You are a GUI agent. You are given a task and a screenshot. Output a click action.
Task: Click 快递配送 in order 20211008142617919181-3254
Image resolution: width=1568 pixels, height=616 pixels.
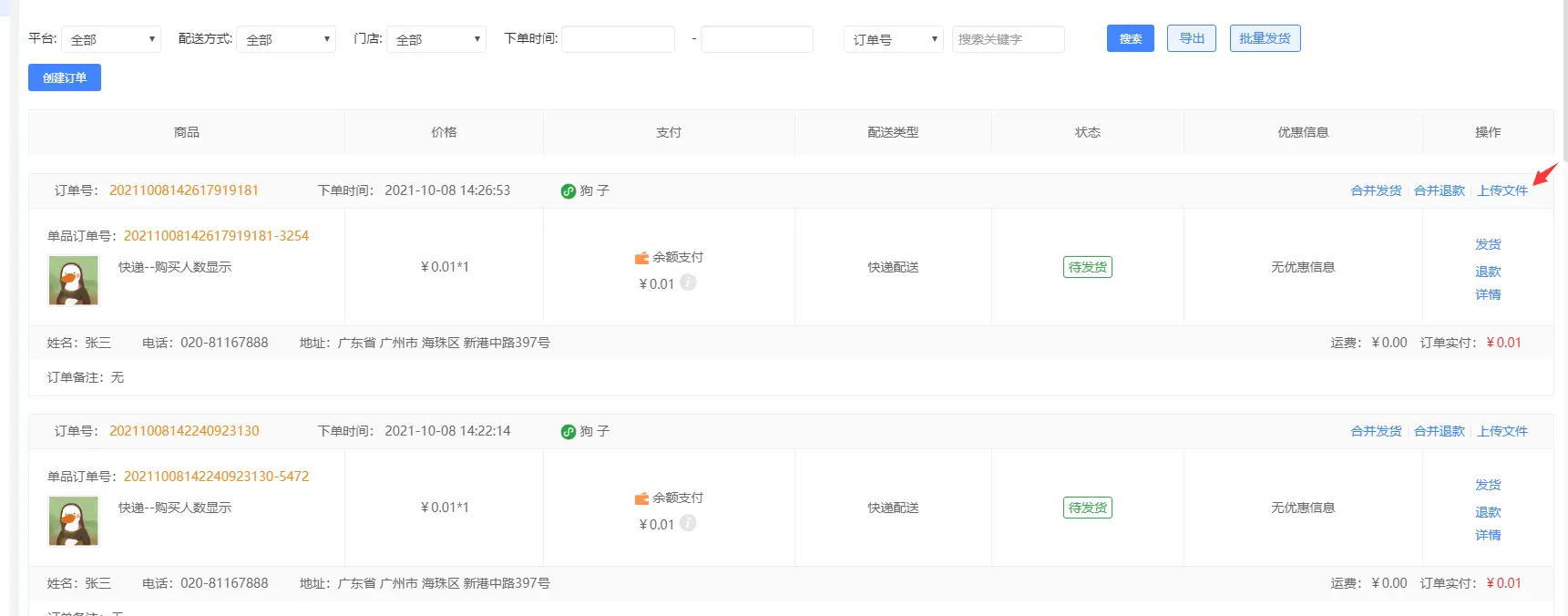893,267
